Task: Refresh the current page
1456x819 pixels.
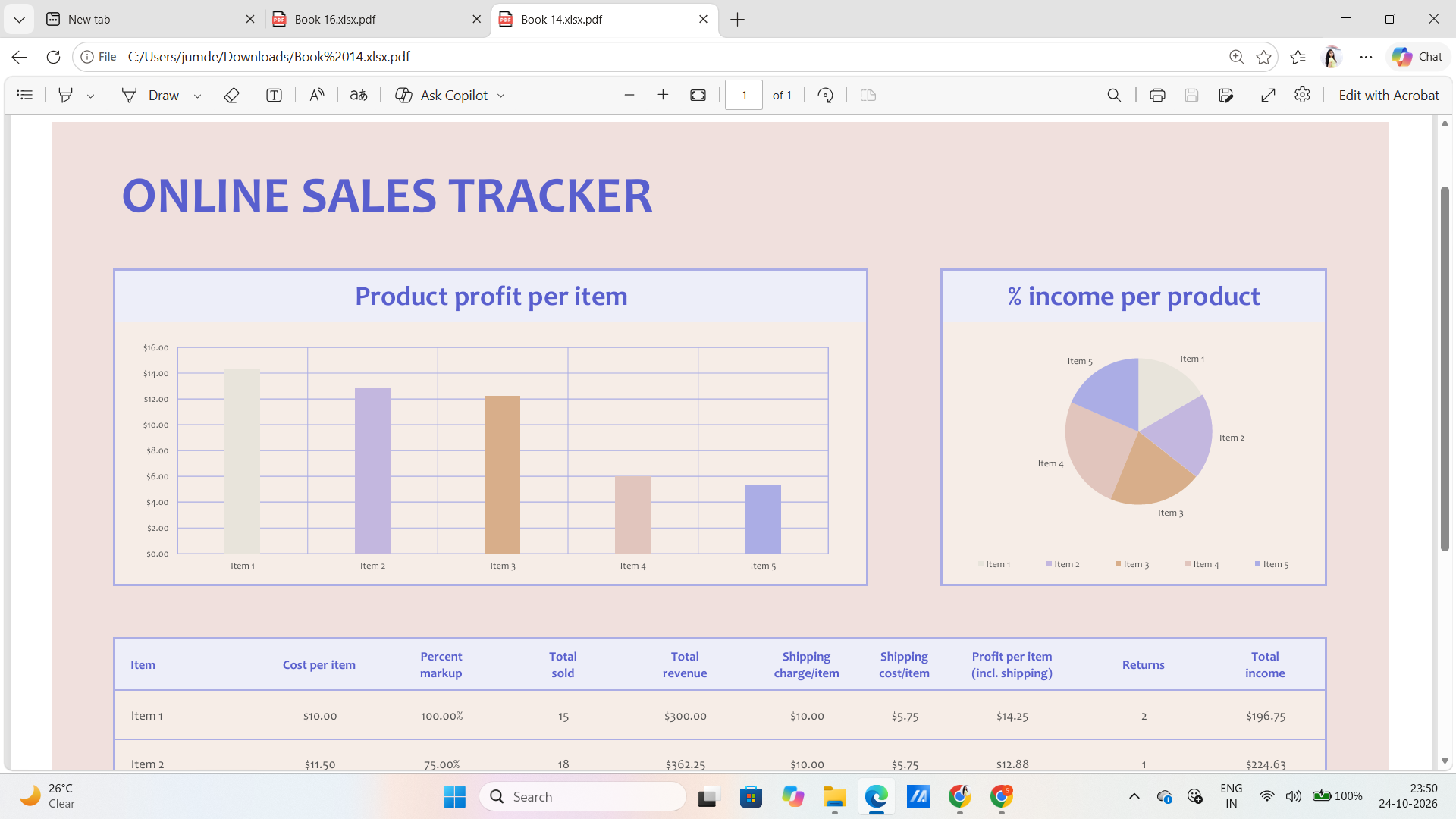Action: (x=53, y=57)
